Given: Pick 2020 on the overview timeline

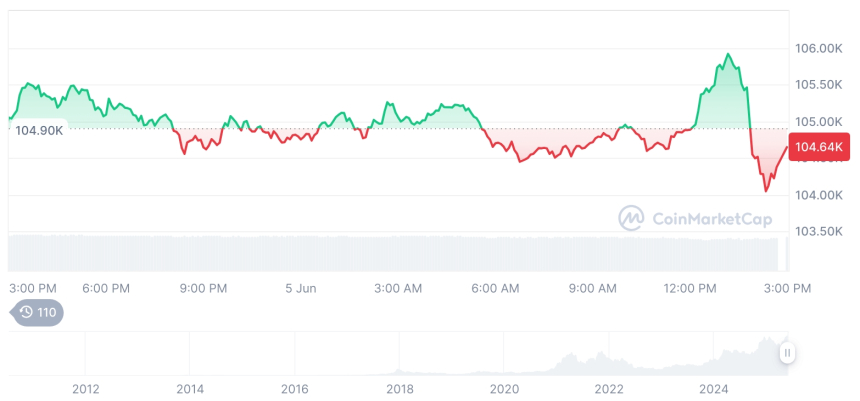Looking at the screenshot, I should 504,389.
